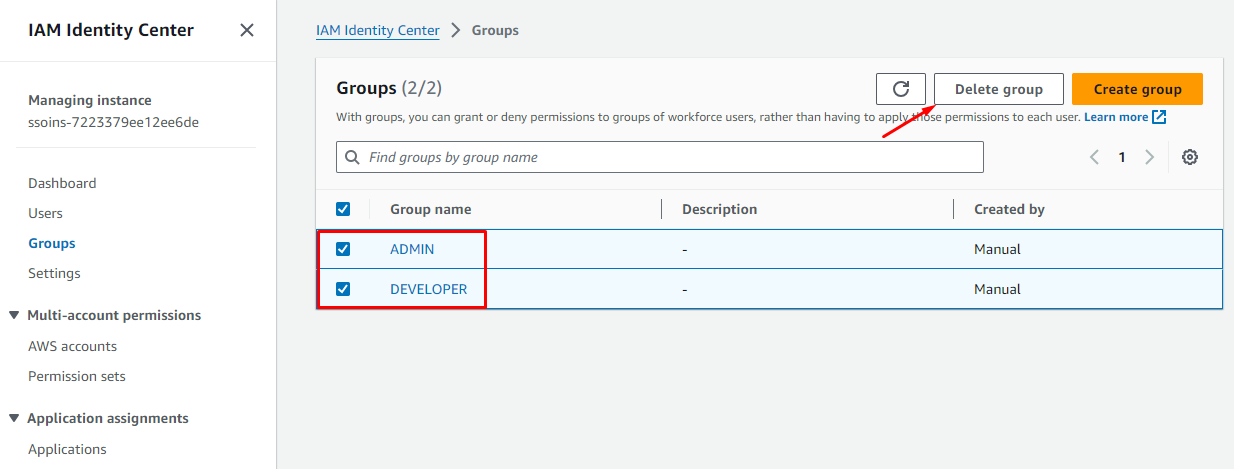Collapse Multi-account permissions section
This screenshot has width=1234, height=469.
point(14,315)
